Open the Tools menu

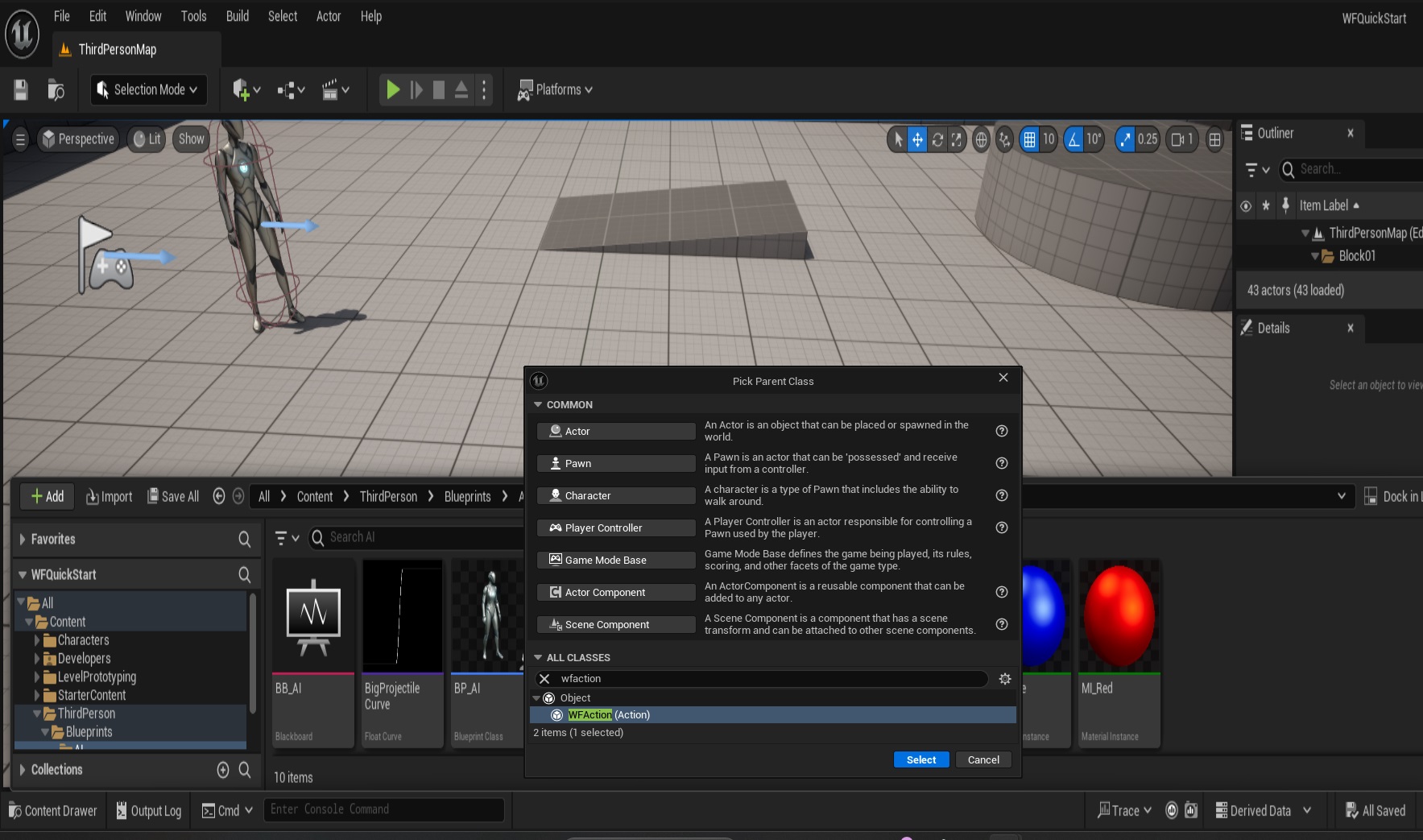193,16
